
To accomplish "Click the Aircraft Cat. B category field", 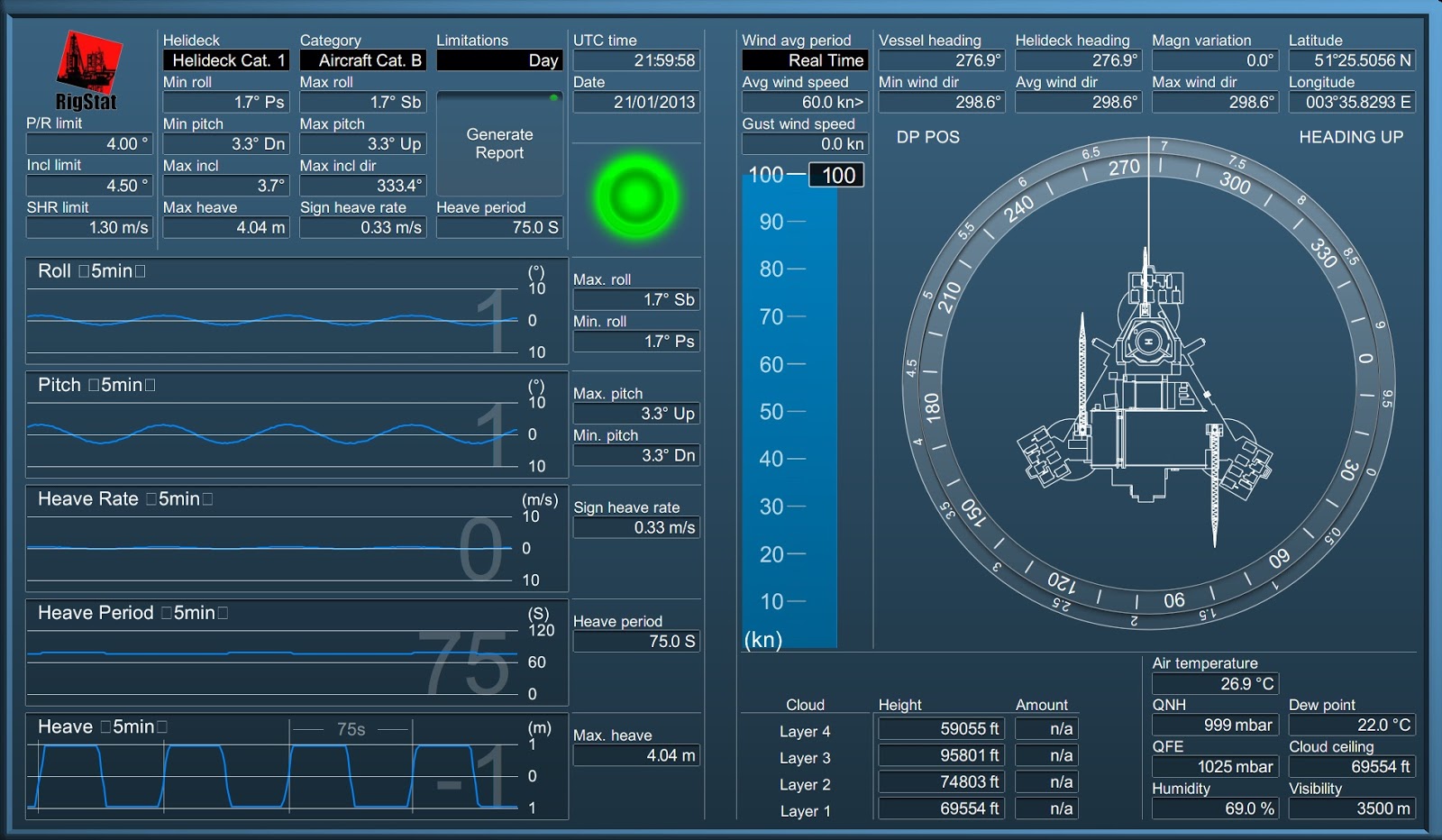I will (x=361, y=59).
